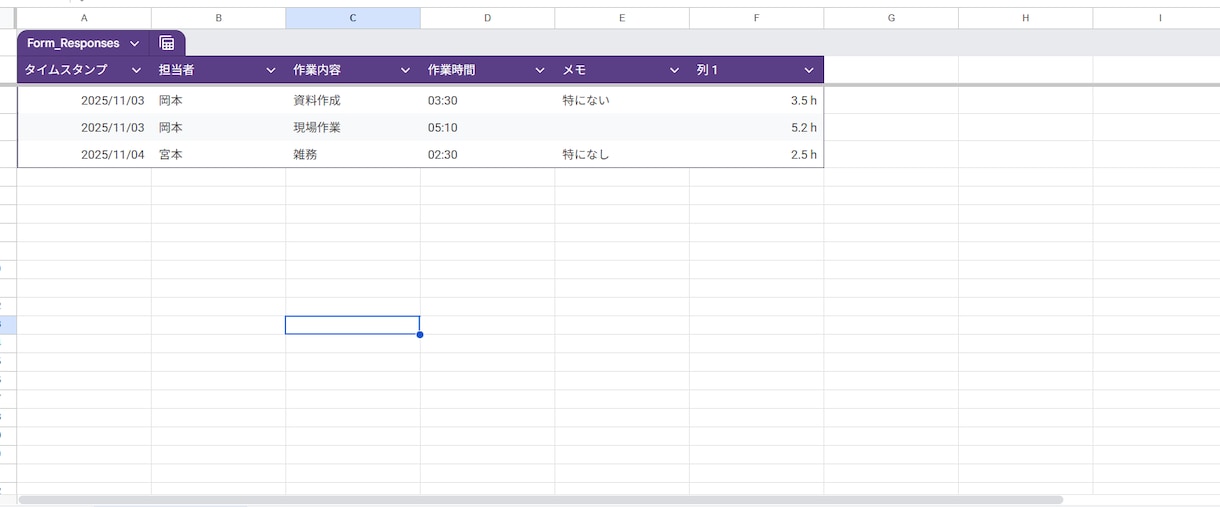Select column I header
The height and width of the screenshot is (507, 1220).
tap(1156, 18)
